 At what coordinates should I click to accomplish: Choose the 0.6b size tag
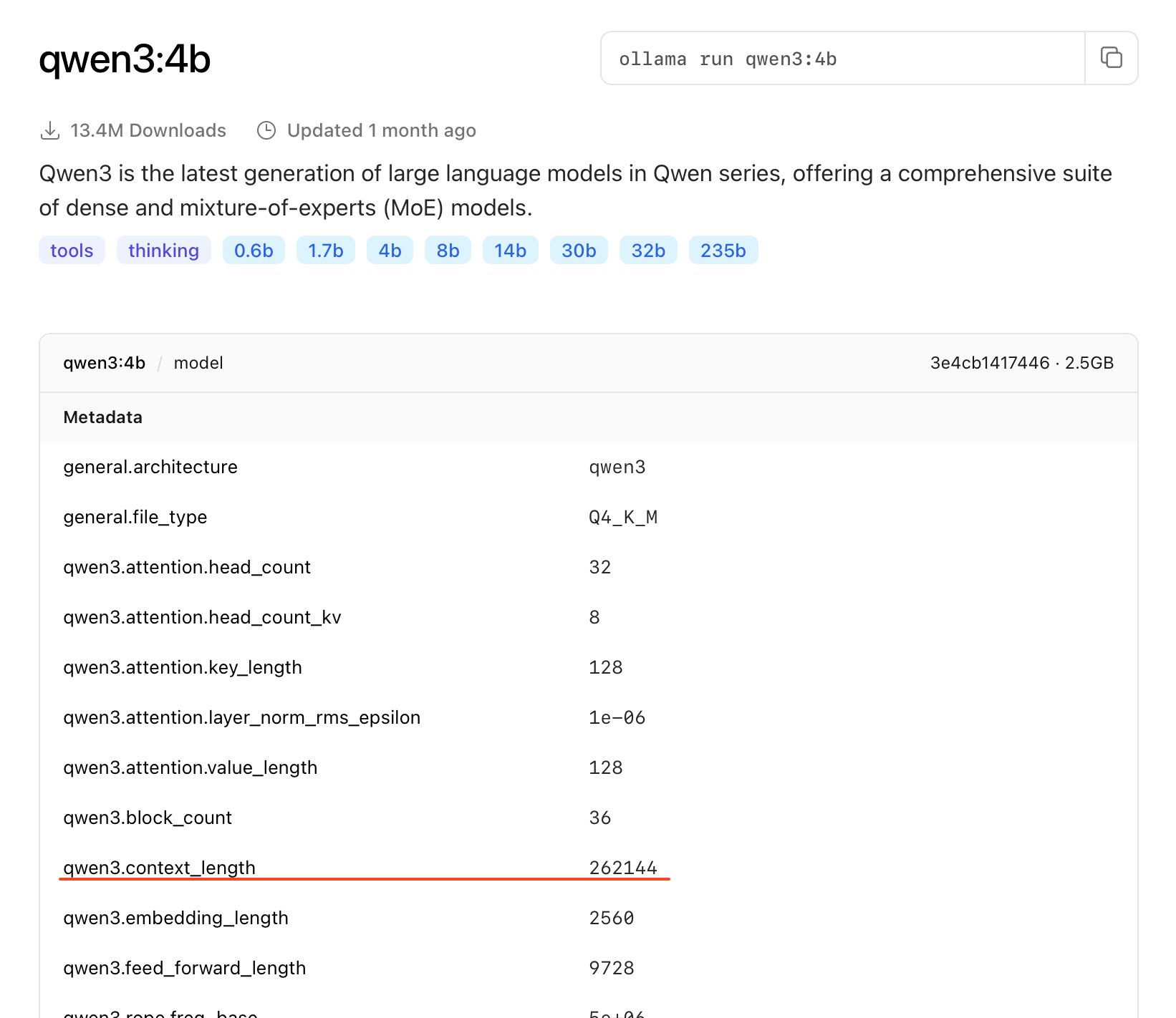(254, 251)
